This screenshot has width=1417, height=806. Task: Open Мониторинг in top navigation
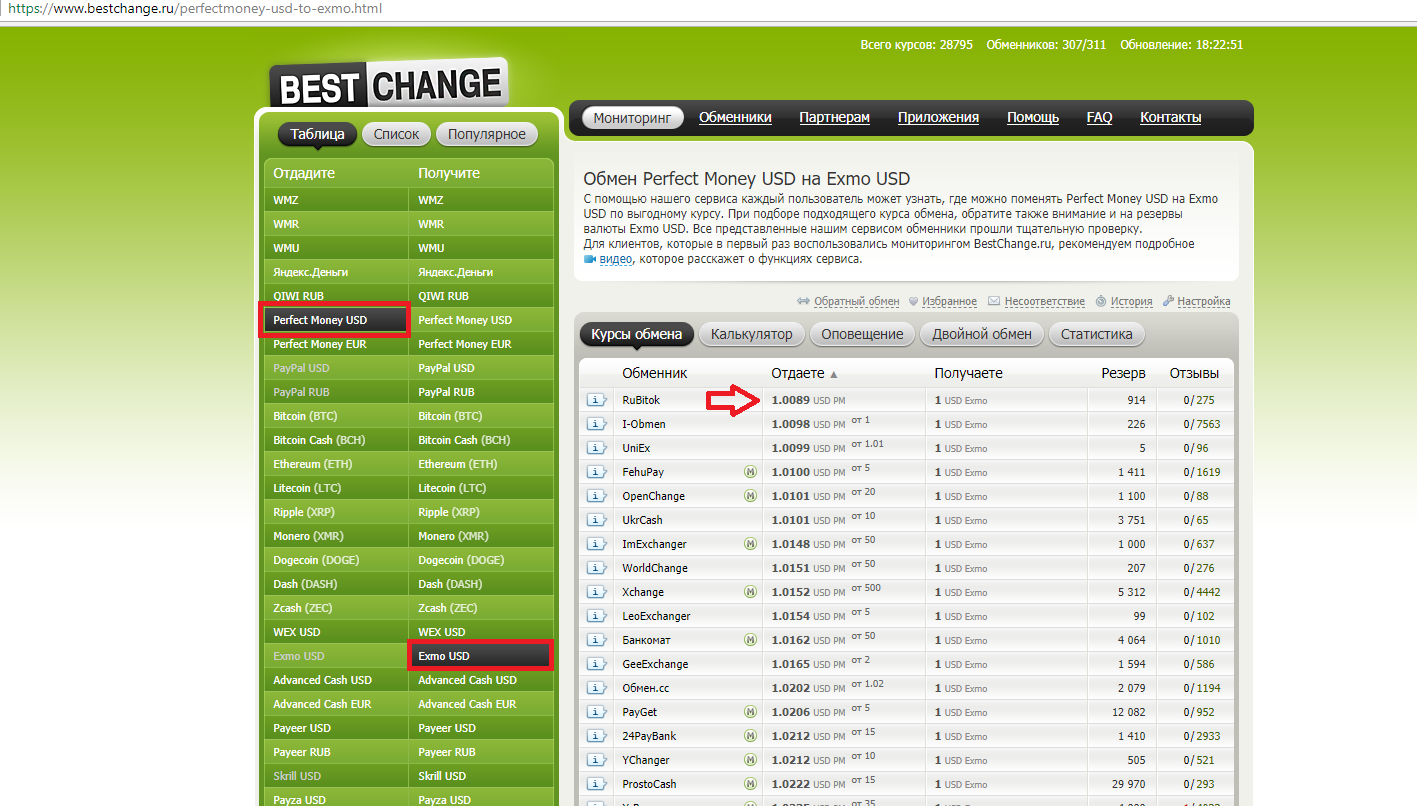632,117
